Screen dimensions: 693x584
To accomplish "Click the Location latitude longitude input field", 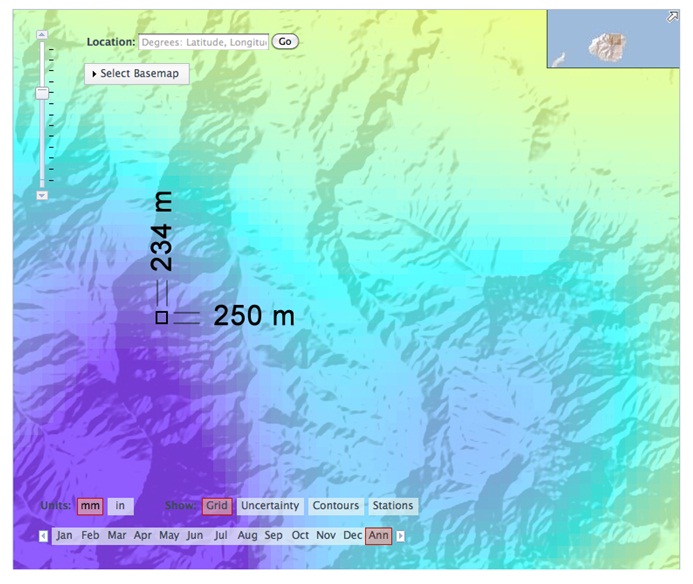I will [x=203, y=42].
